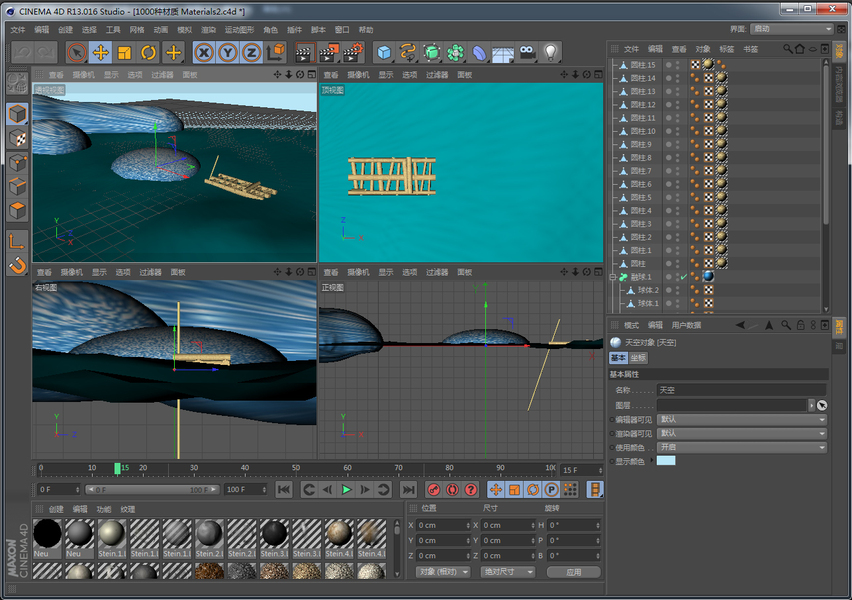852x600 pixels.
Task: Click the light bulb icon to add light
Action: coord(551,52)
